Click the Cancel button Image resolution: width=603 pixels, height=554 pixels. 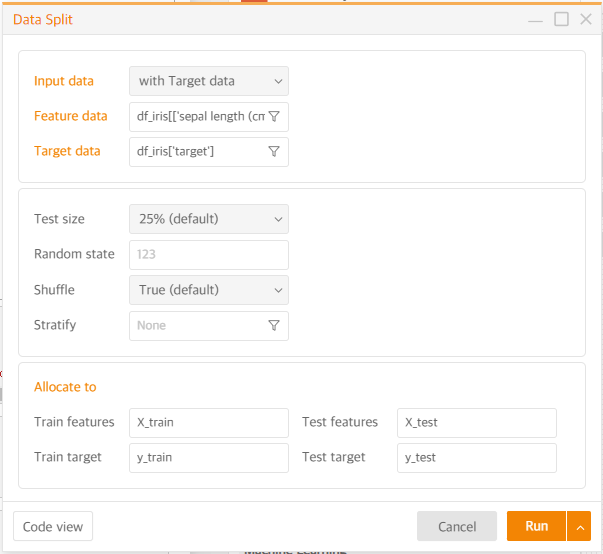[457, 526]
